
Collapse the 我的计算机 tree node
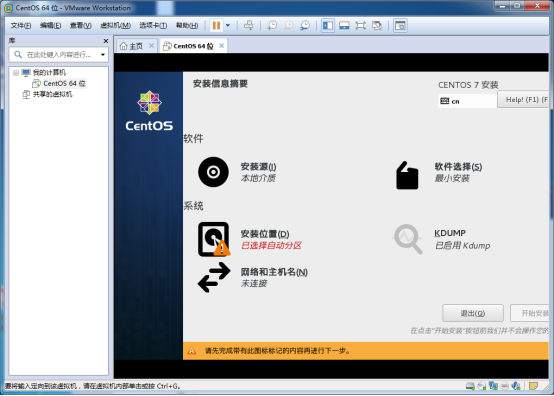[16, 73]
